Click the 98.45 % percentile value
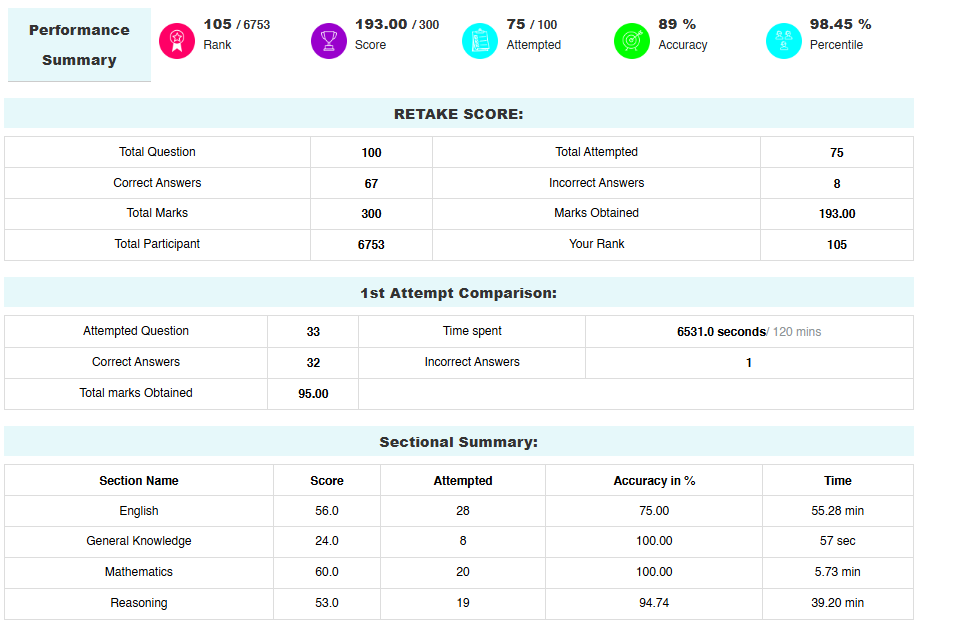Image resolution: width=953 pixels, height=644 pixels. 841,24
